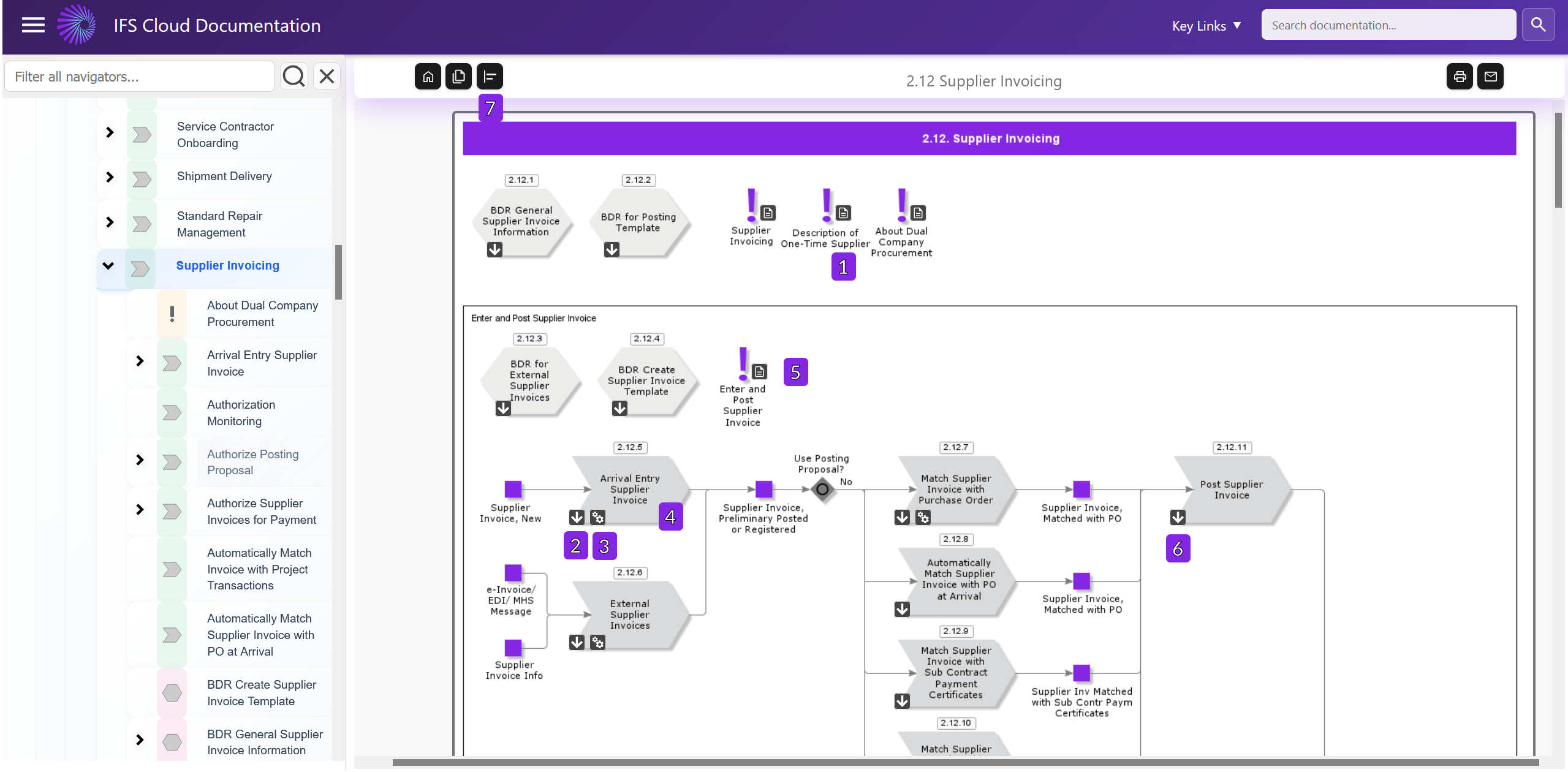Select Authorization Monitoring in the navigator
This screenshot has height=772, width=1568.
click(x=241, y=413)
